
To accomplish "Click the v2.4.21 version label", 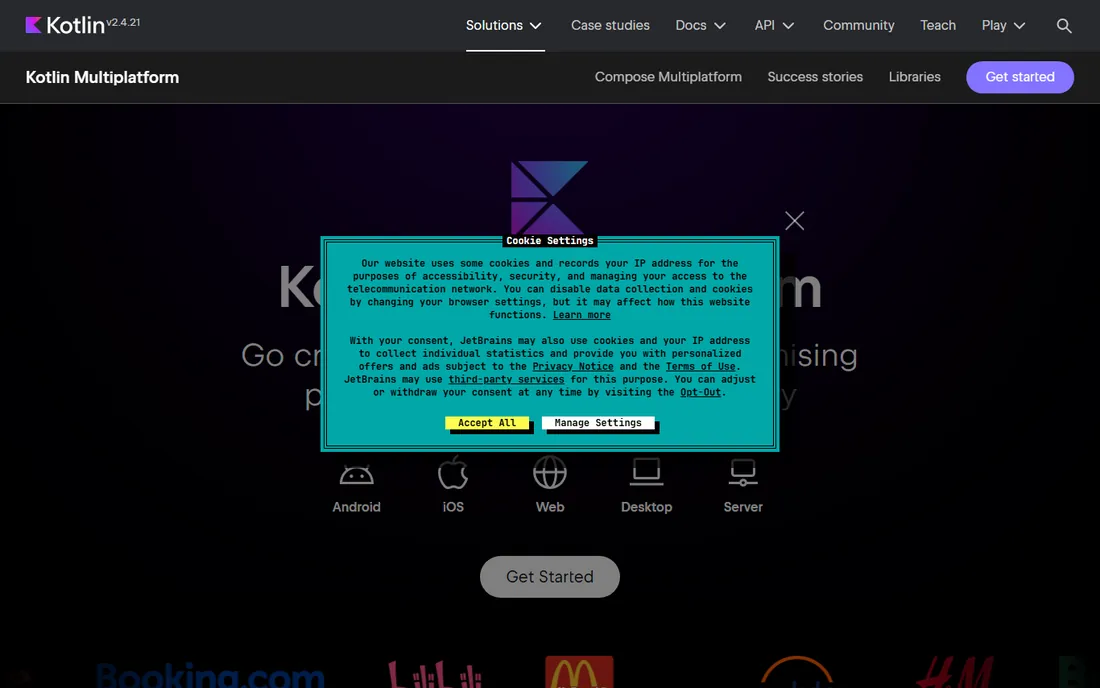I will click(x=123, y=22).
